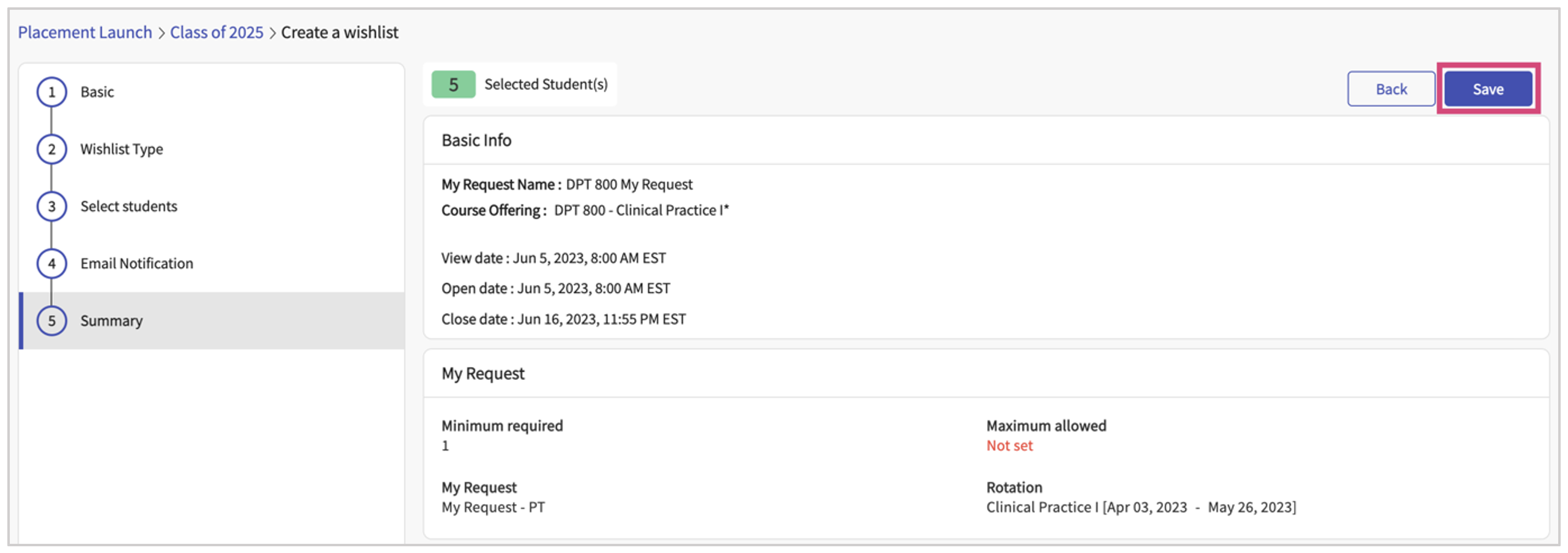The height and width of the screenshot is (553, 1568).
Task: Click the green selected students count badge
Action: pyautogui.click(x=453, y=84)
